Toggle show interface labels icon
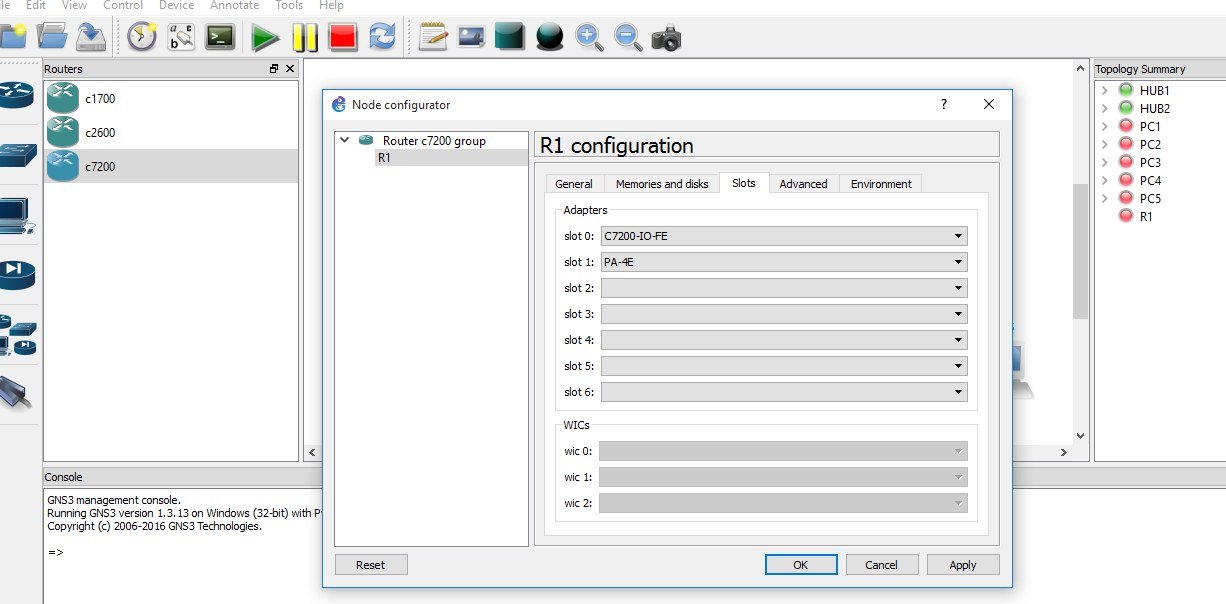 pyautogui.click(x=181, y=37)
